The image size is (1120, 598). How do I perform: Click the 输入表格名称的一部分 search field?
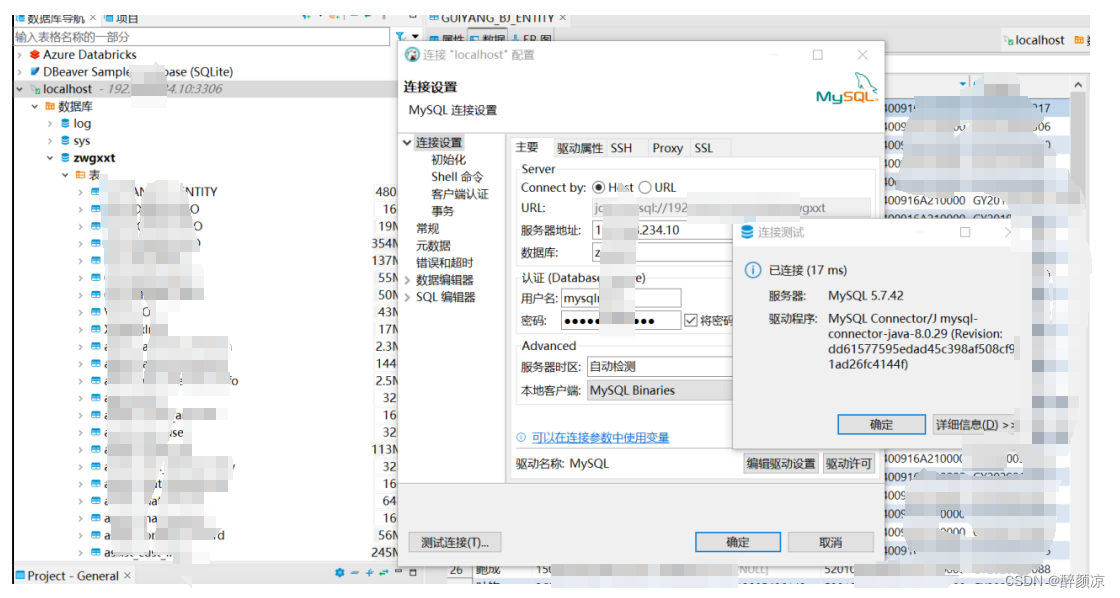(202, 36)
